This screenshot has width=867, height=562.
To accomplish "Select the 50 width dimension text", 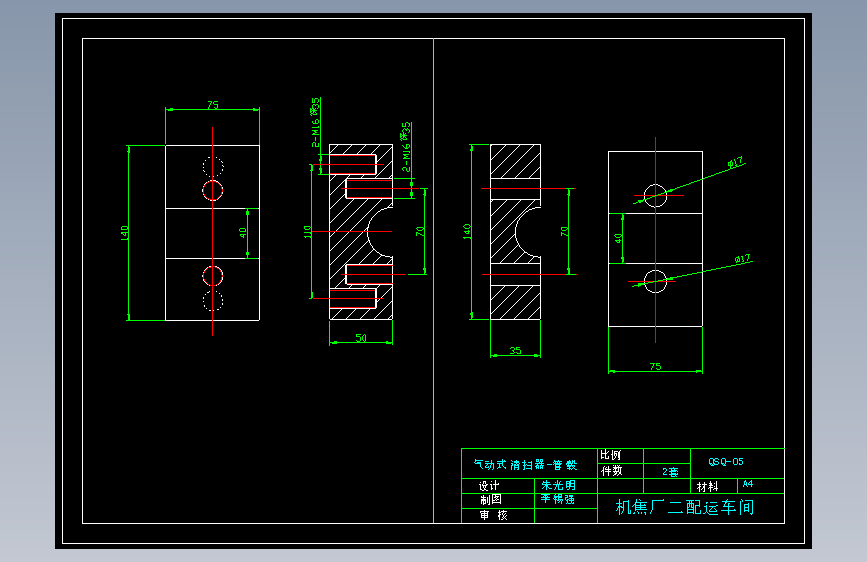I will pyautogui.click(x=361, y=337).
